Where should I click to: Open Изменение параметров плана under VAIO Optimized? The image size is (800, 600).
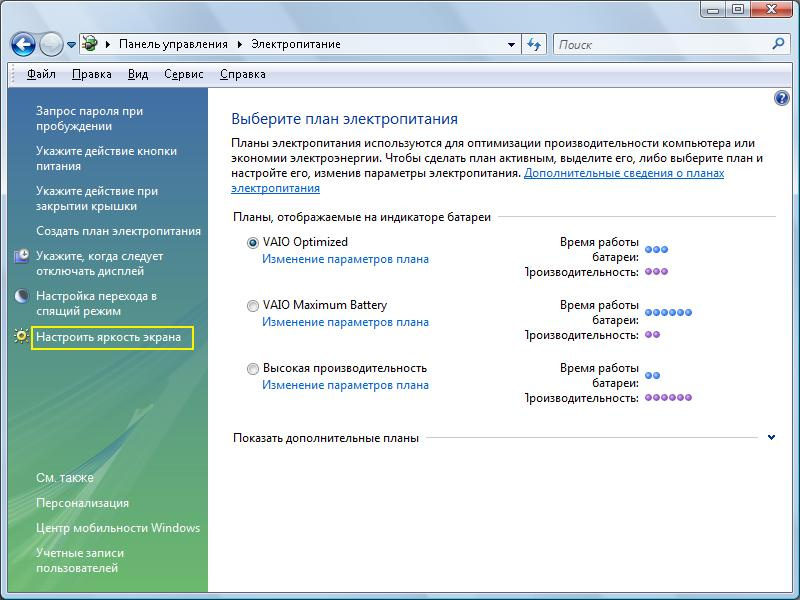[x=345, y=259]
